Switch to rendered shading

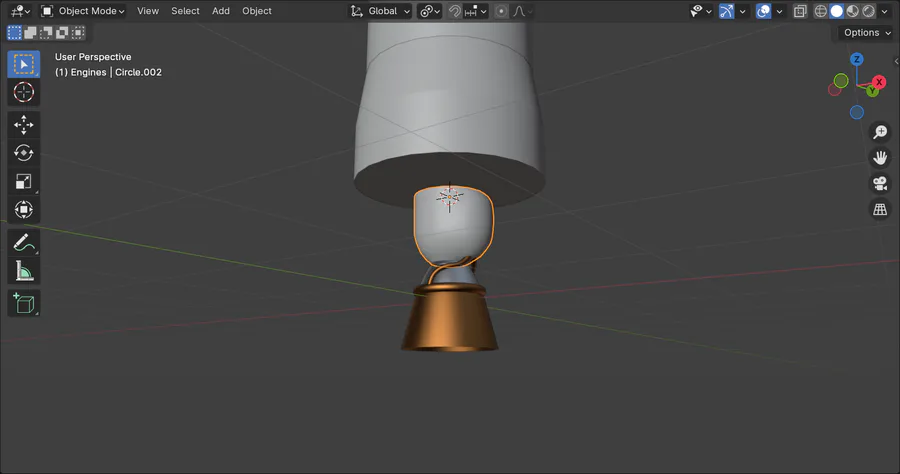[x=868, y=11]
